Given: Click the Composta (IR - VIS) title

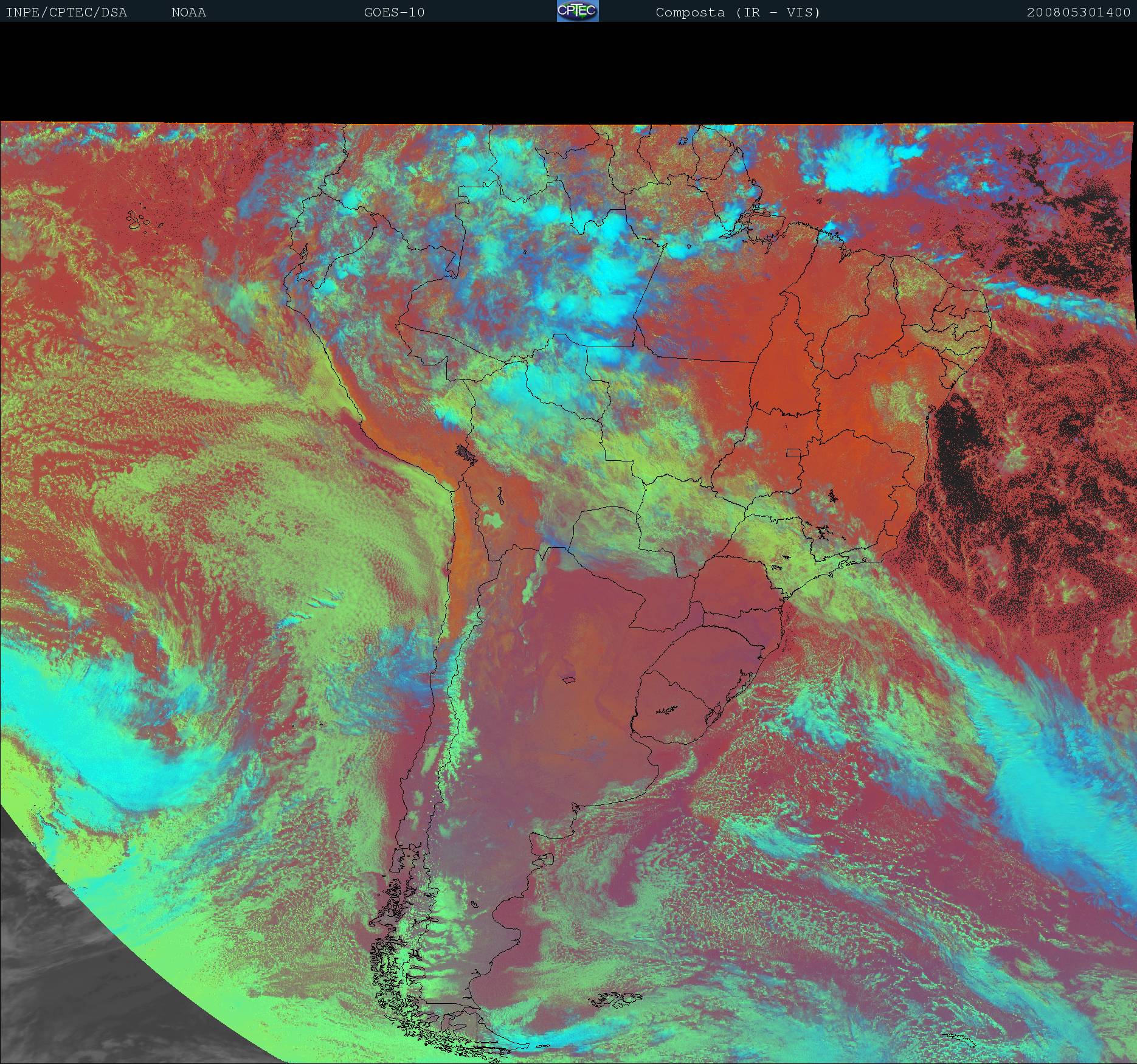Looking at the screenshot, I should point(738,12).
